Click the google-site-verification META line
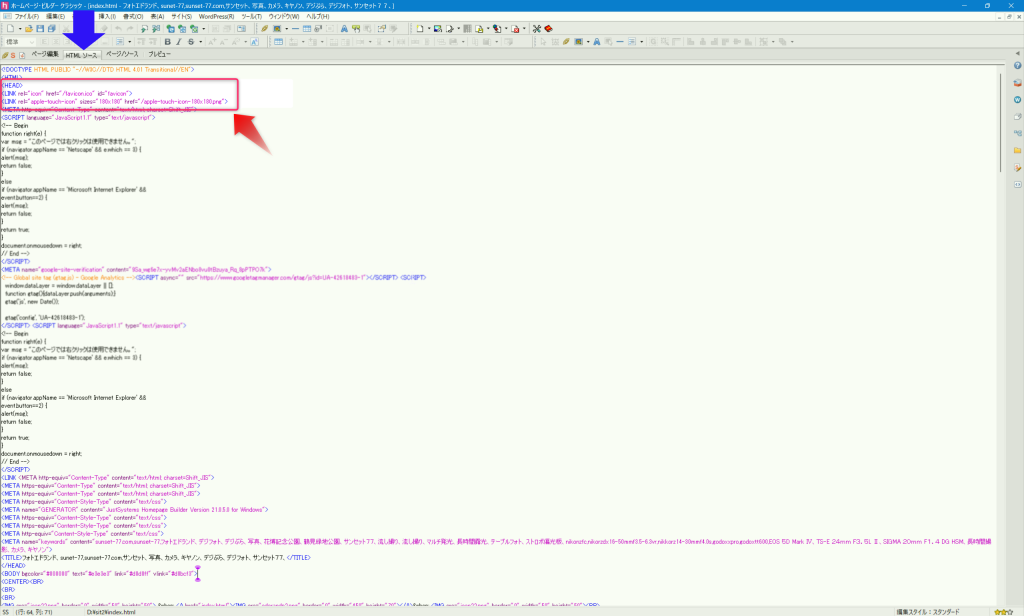Viewport: 1024px width, 616px height. [136, 269]
